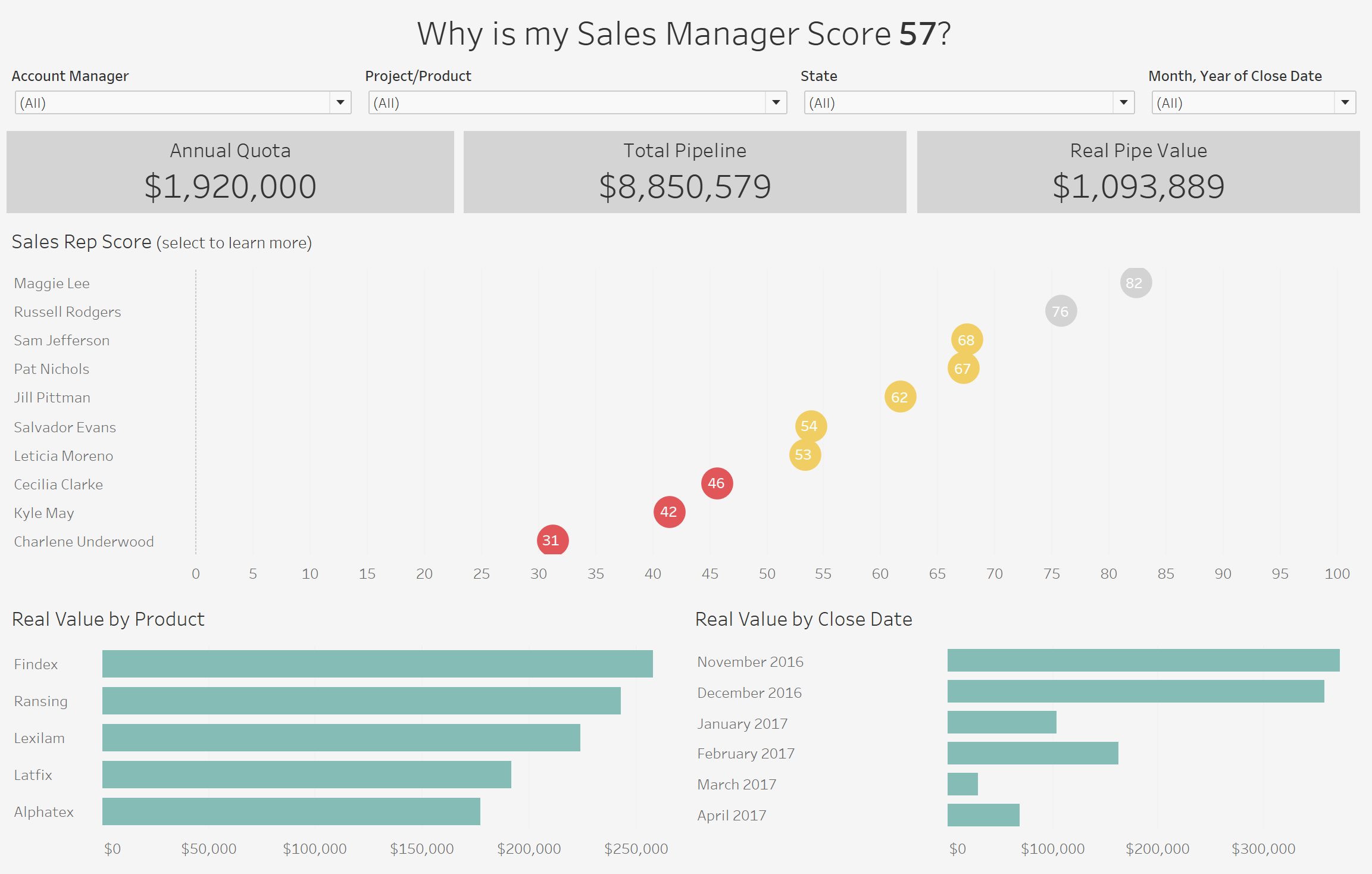Screen dimensions: 1372x874
Task: Select Maggie Lee's score circle 82
Action: pos(1136,282)
